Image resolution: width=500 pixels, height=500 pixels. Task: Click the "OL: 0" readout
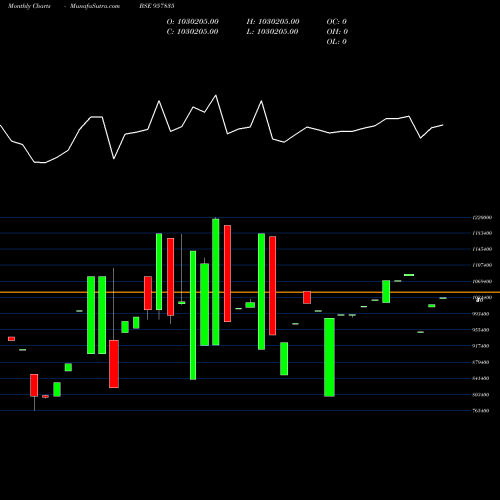(x=336, y=42)
